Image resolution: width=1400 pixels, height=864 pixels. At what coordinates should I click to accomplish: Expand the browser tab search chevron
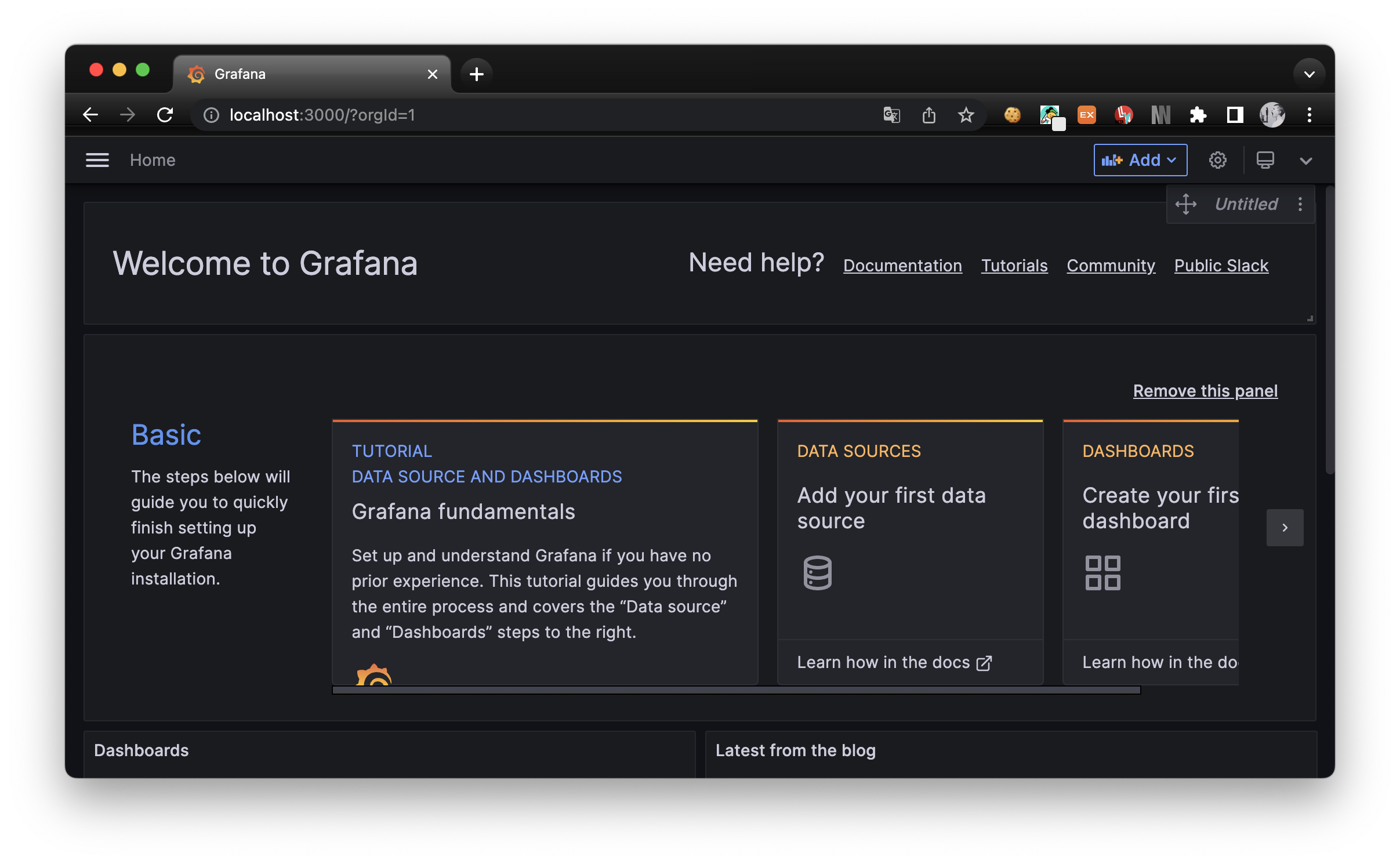pos(1309,74)
